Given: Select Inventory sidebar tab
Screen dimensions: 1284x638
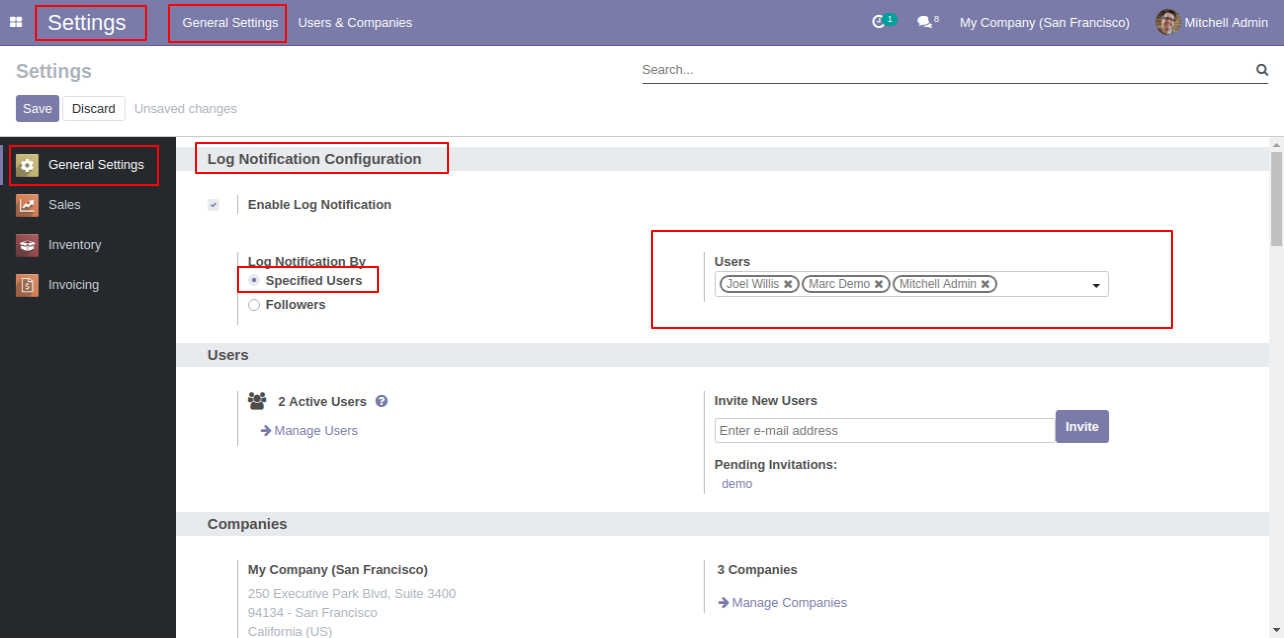Looking at the screenshot, I should pyautogui.click(x=88, y=245).
